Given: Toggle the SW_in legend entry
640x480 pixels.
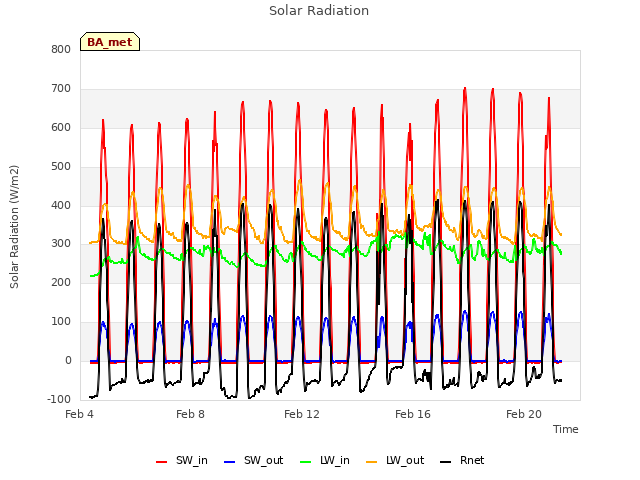Looking at the screenshot, I should 182,461.
